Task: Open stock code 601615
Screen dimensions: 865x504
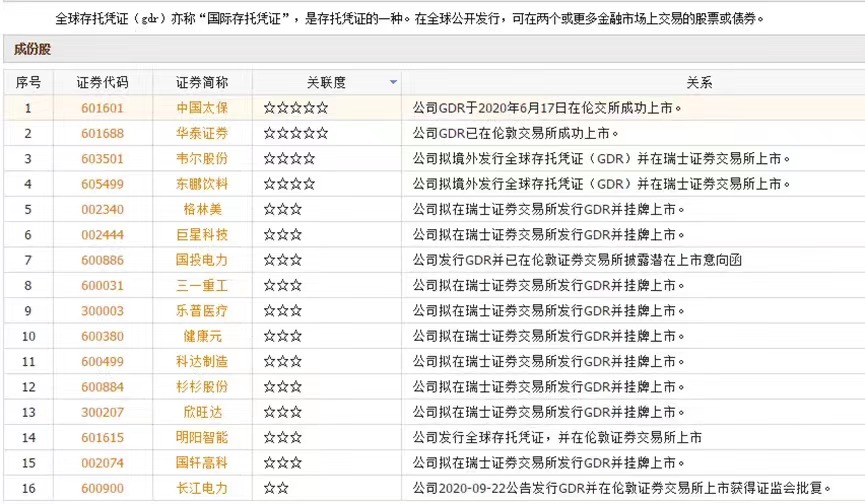Action: tap(103, 438)
